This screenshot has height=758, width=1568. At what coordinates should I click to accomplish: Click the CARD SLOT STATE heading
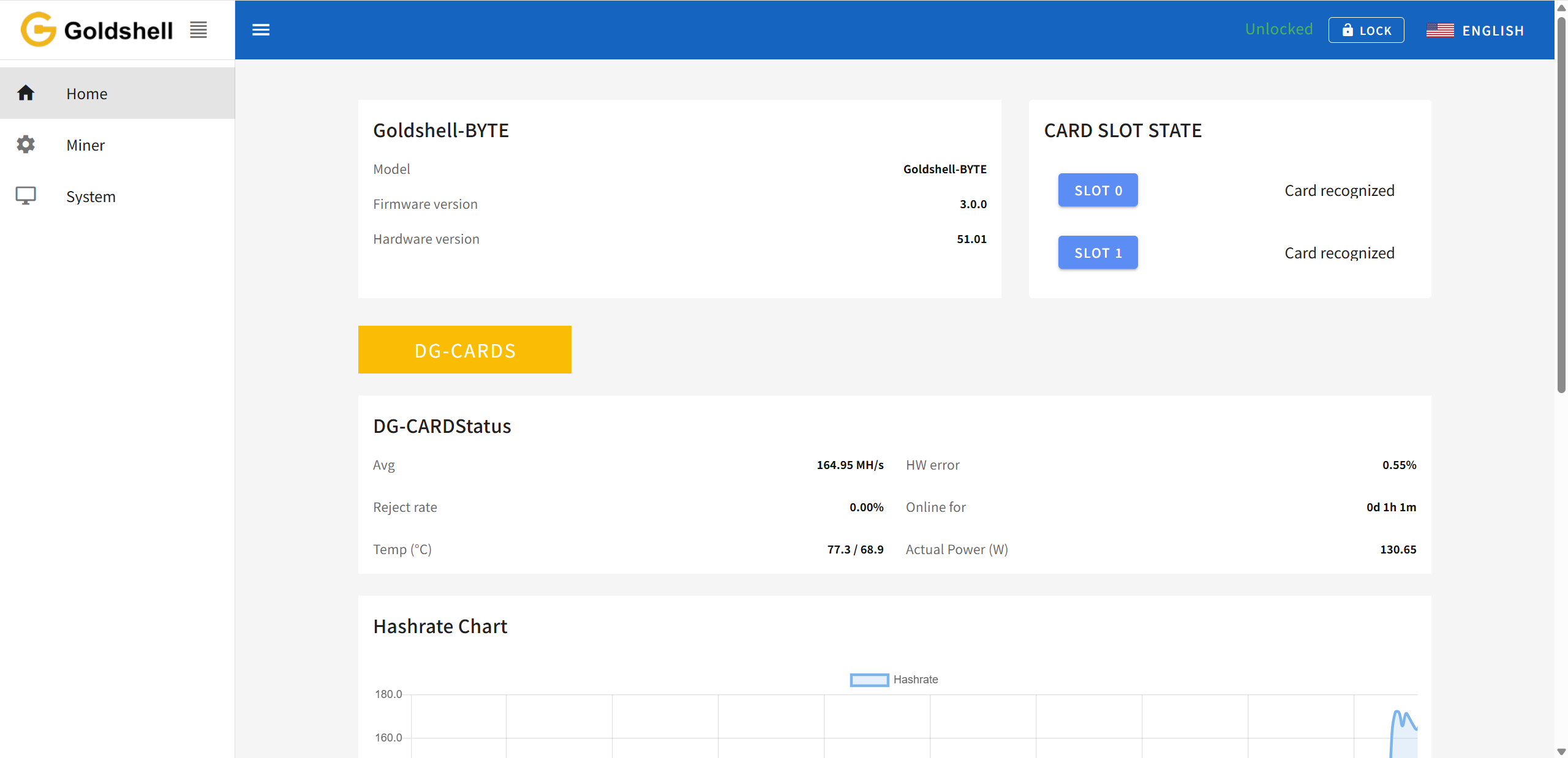click(x=1123, y=130)
